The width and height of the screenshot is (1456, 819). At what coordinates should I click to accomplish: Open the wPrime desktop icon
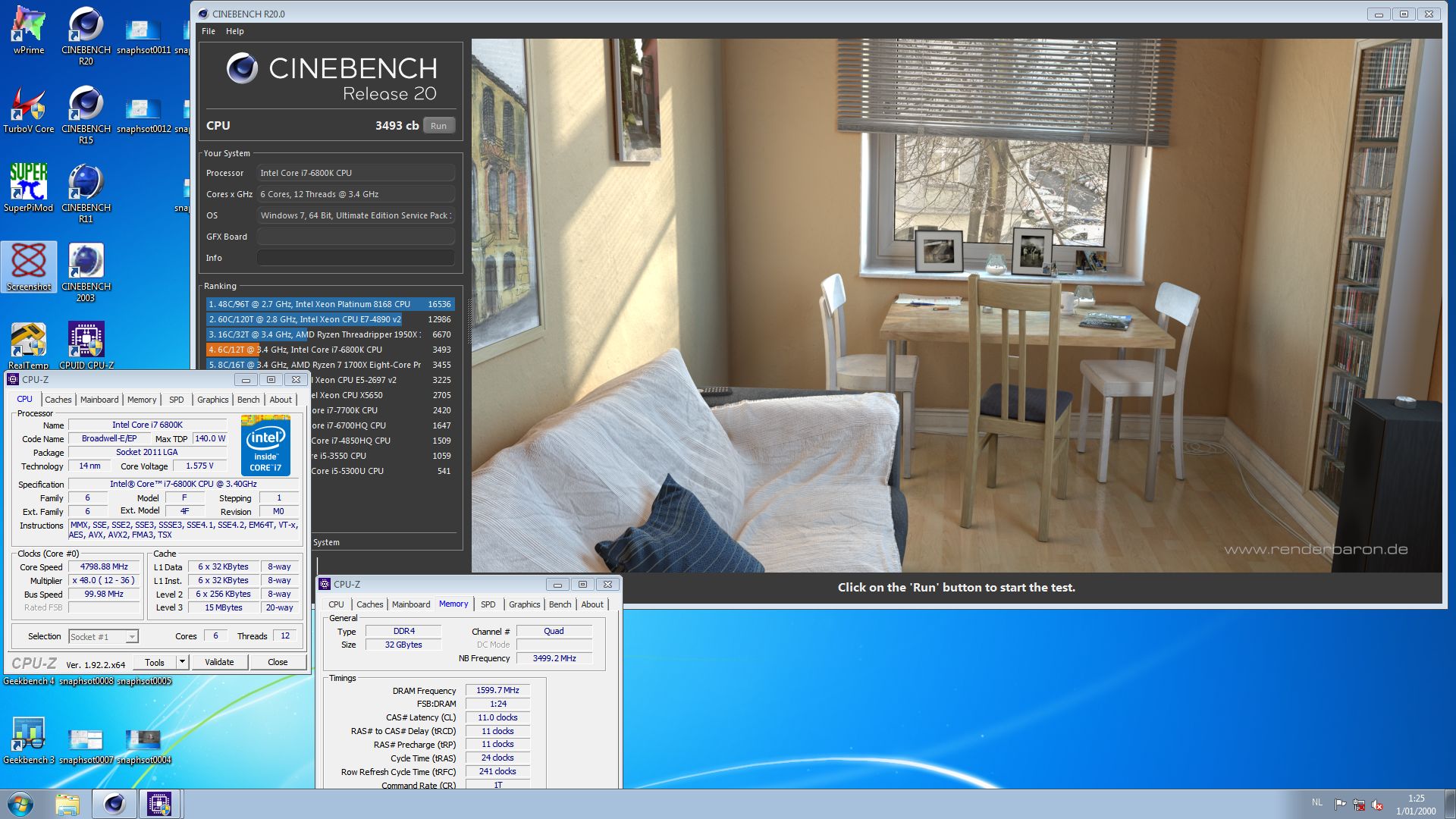pyautogui.click(x=29, y=30)
